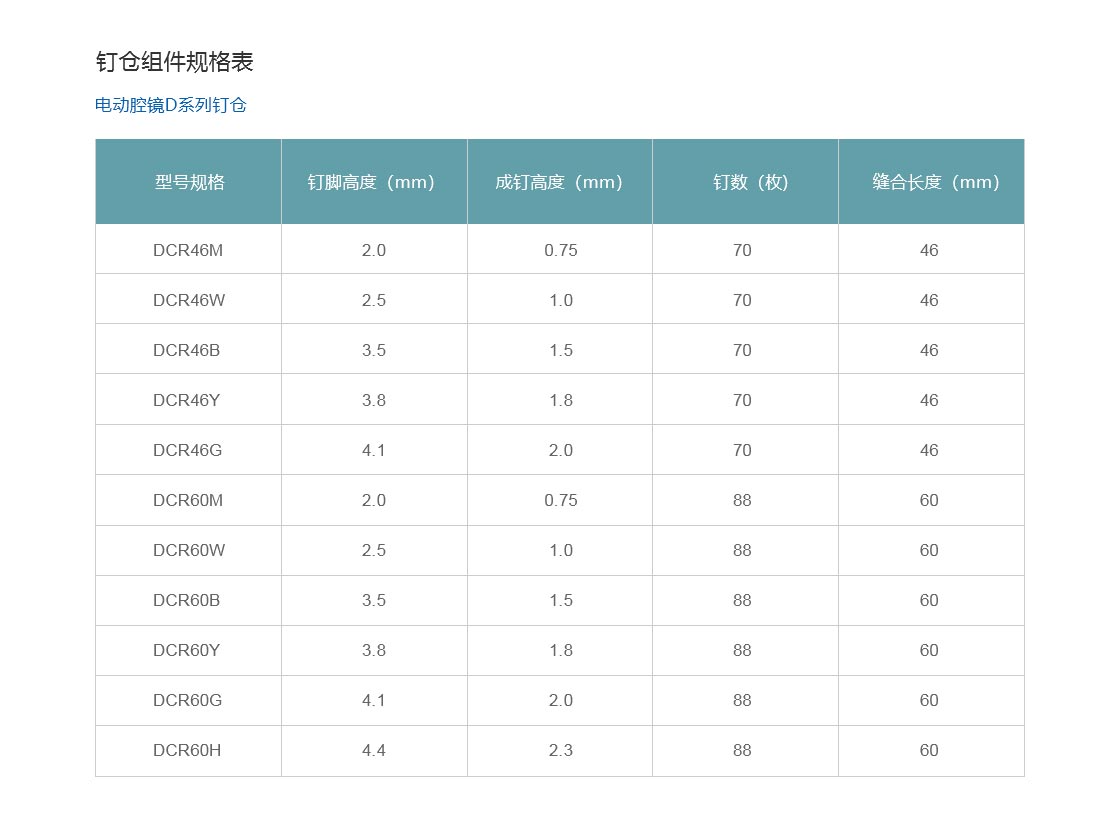The width and height of the screenshot is (1100, 817).
Task: Click the 3.5 staple leg height for DCR46B
Action: coord(374,350)
